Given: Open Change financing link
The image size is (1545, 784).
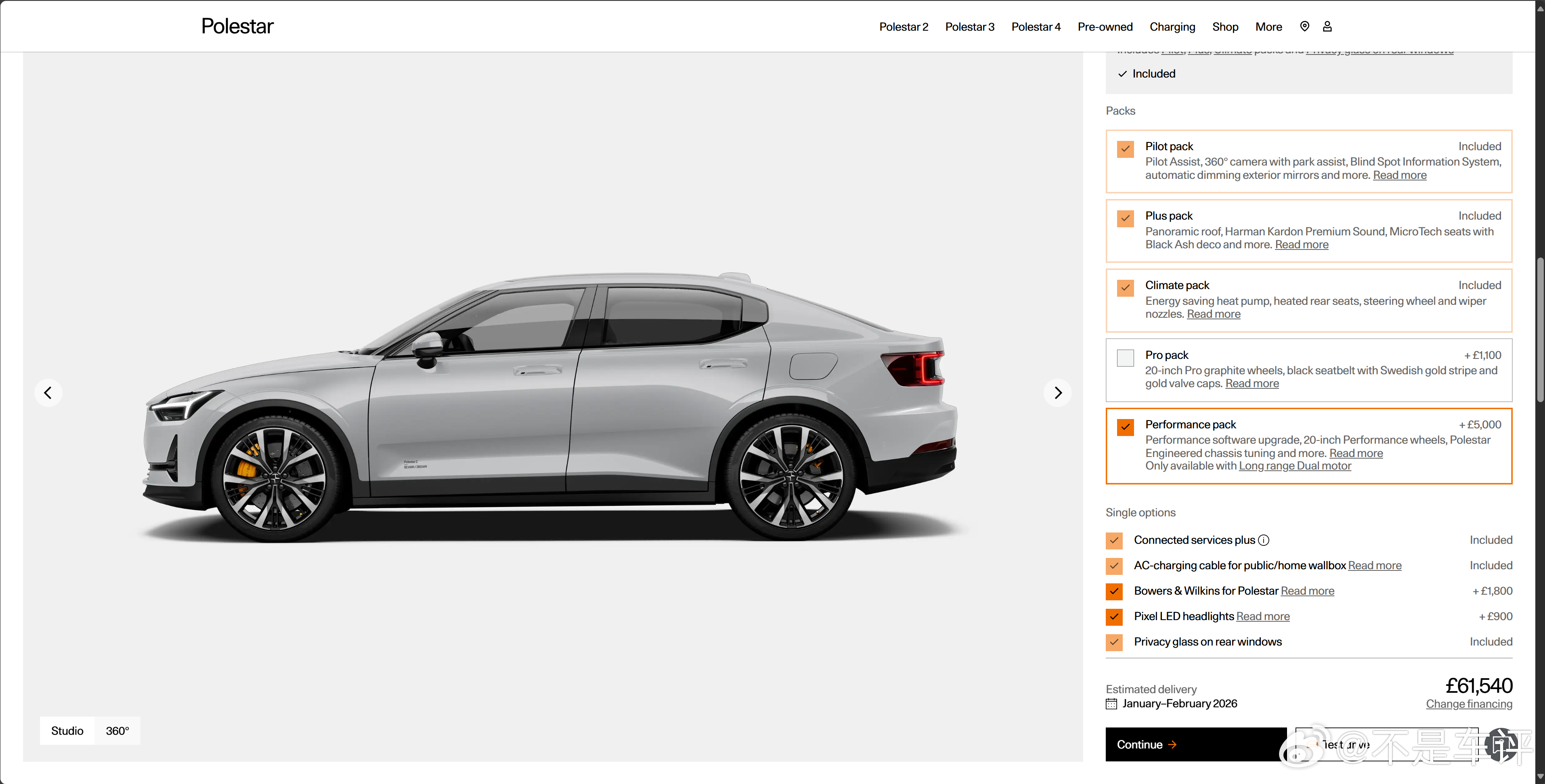Looking at the screenshot, I should (x=1469, y=704).
